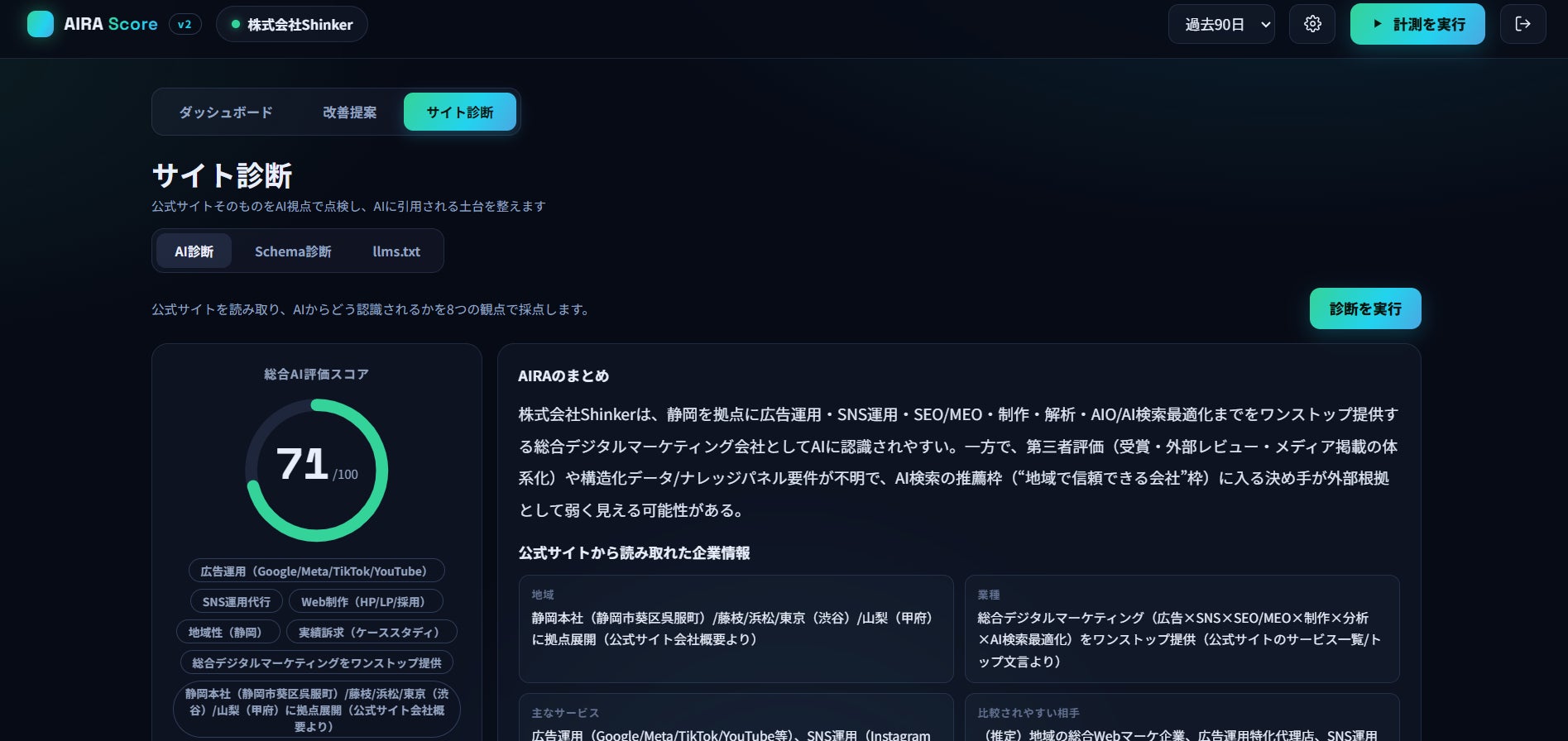
Task: Click the AIRA Score logo icon
Action: 40,24
